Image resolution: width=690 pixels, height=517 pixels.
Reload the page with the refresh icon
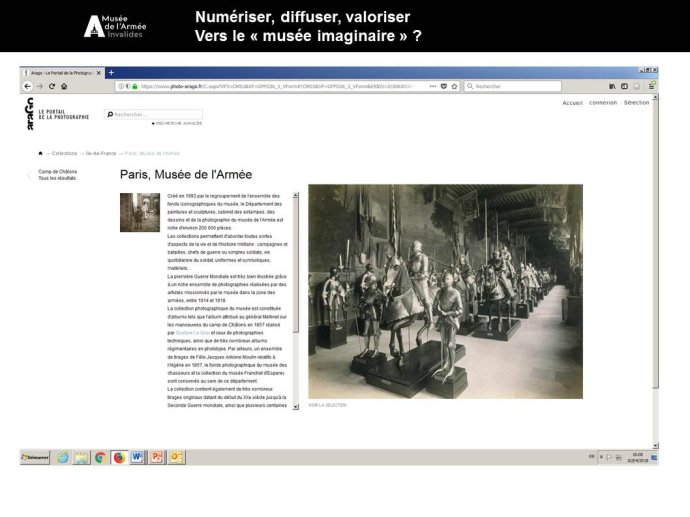[x=52, y=86]
